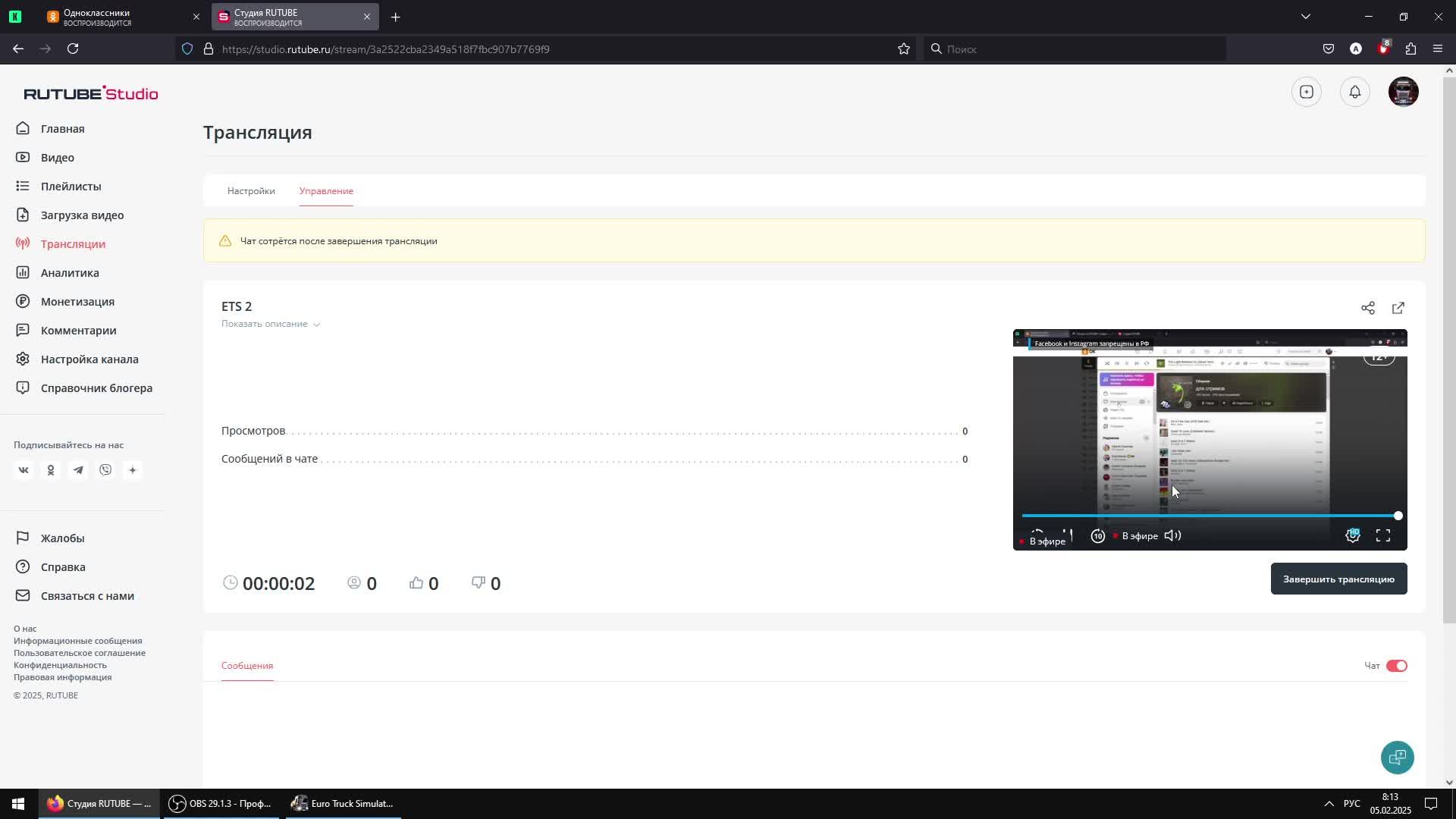Open the stream in a new window icon
This screenshot has width=1456, height=819.
pos(1398,308)
